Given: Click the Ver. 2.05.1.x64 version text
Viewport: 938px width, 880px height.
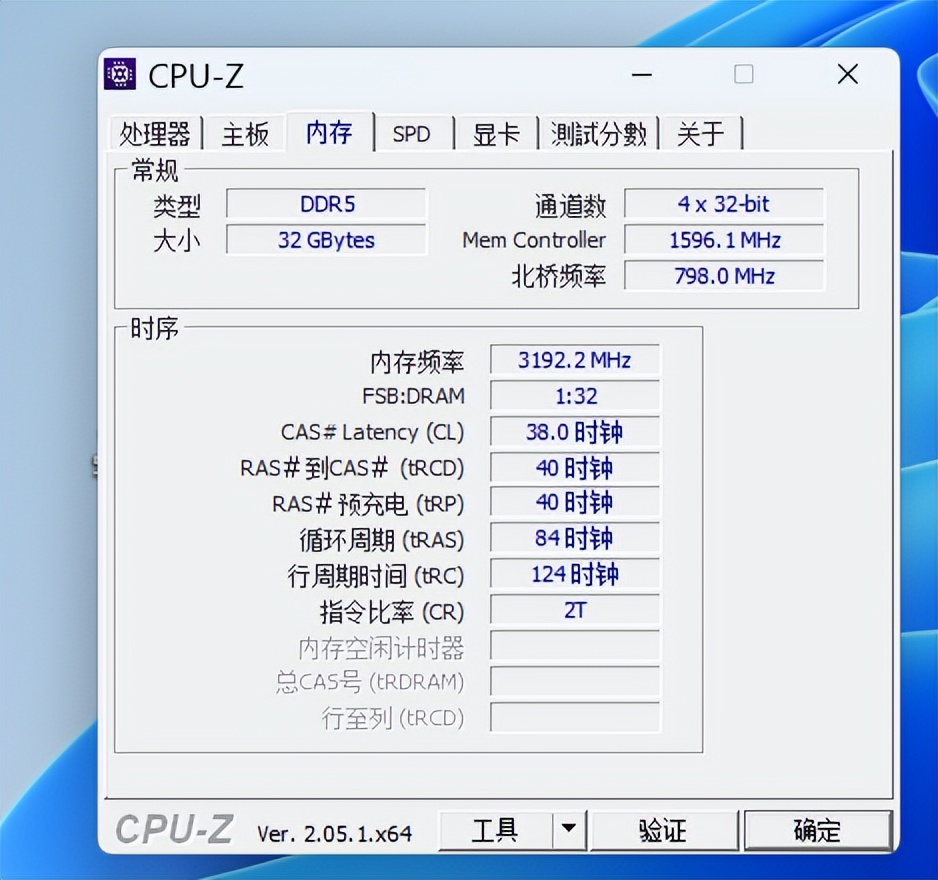Looking at the screenshot, I should (334, 833).
